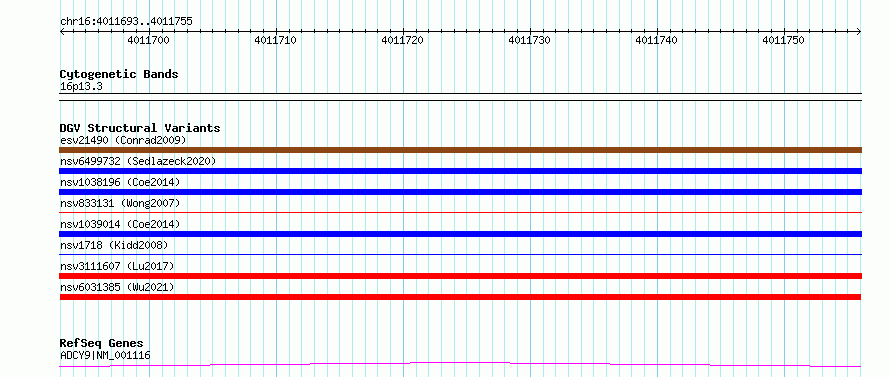Click ruler position 4011750
This screenshot has width=890, height=377.
(784, 40)
